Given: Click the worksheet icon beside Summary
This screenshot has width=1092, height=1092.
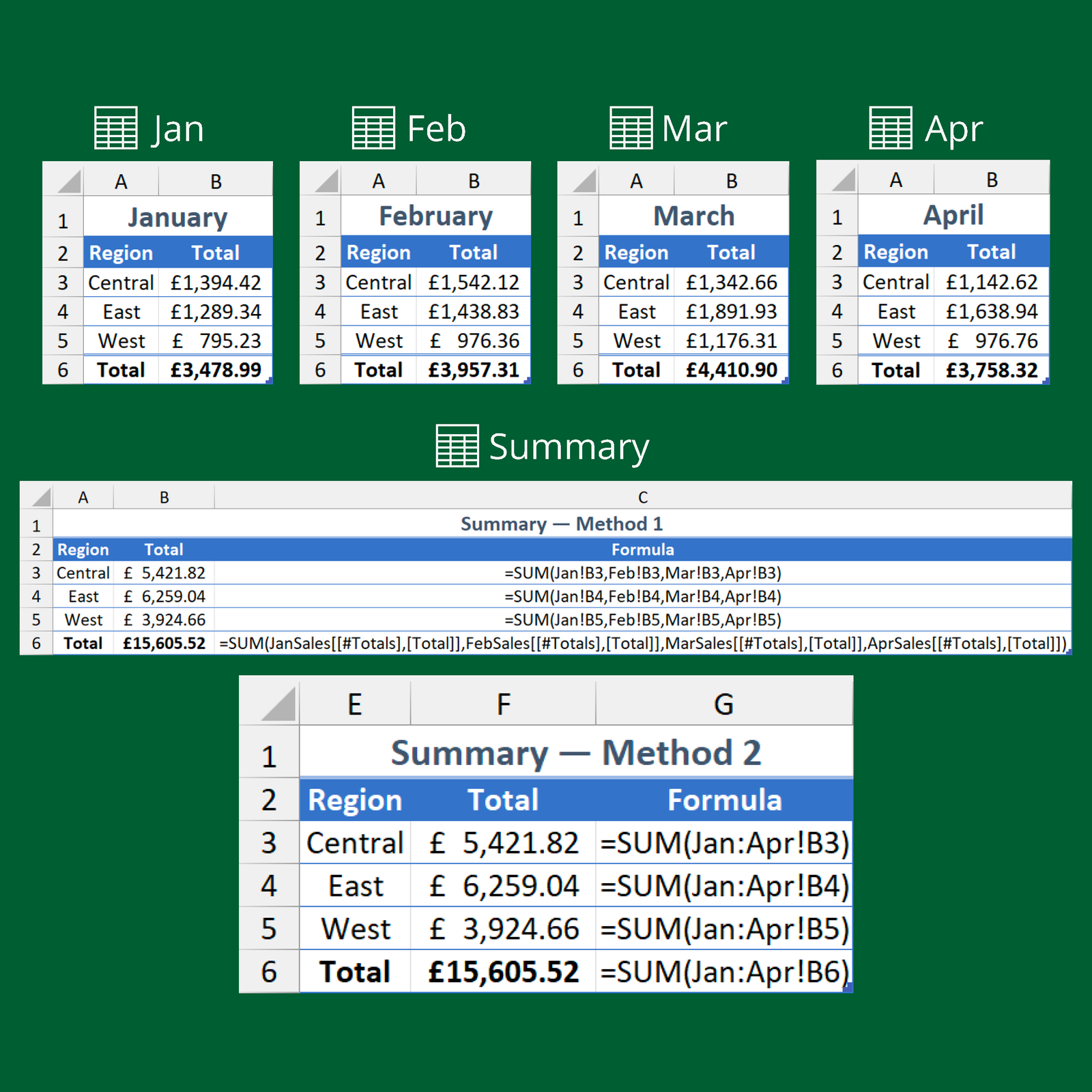Looking at the screenshot, I should (x=457, y=446).
